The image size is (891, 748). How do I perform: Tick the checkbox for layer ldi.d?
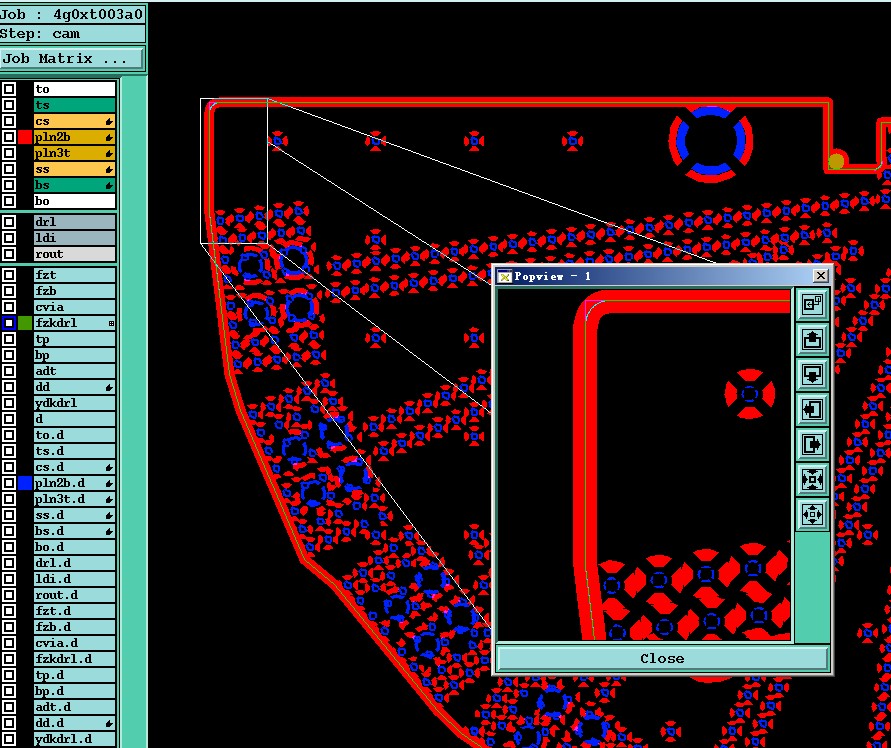(9, 579)
